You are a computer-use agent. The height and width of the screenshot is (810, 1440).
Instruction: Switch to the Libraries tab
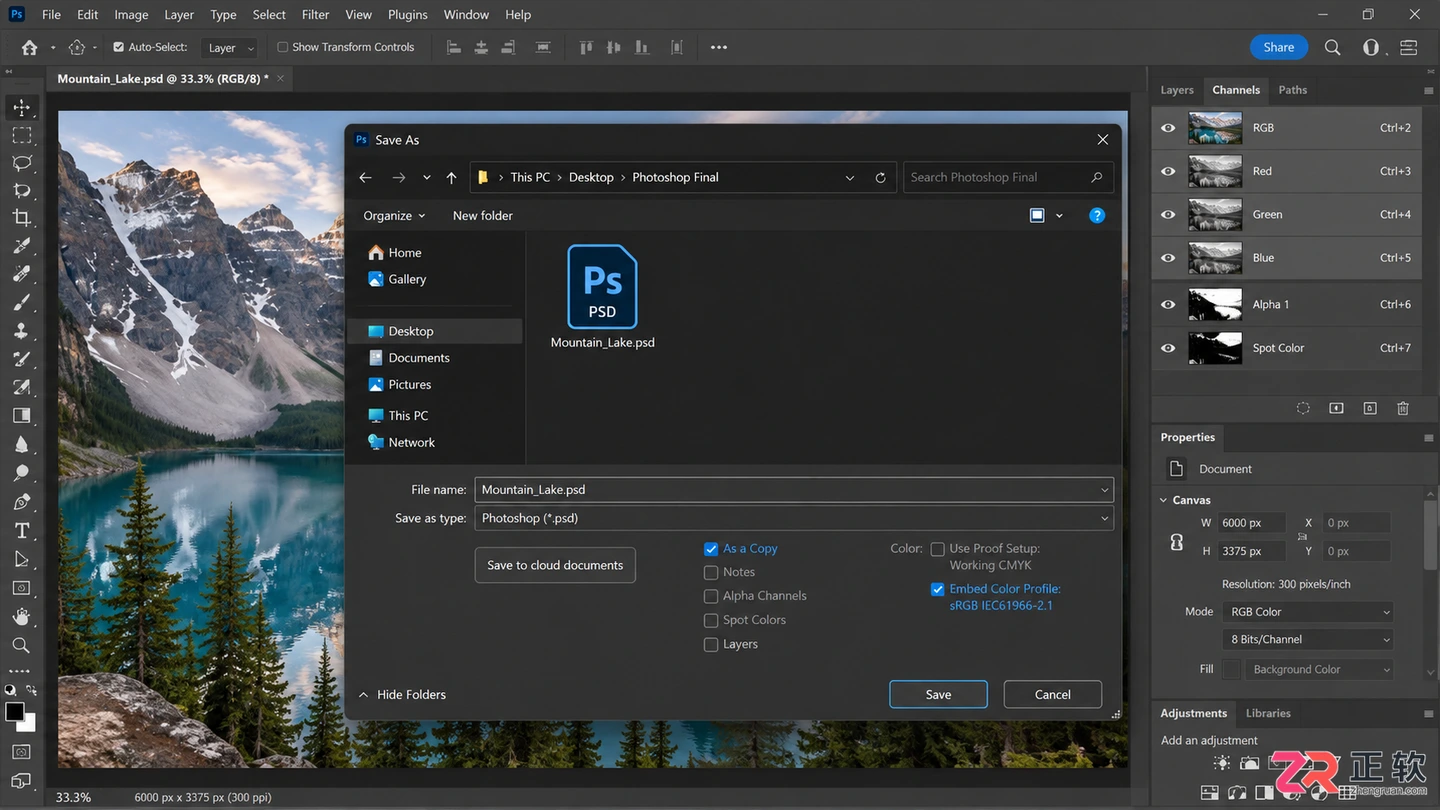point(1268,713)
